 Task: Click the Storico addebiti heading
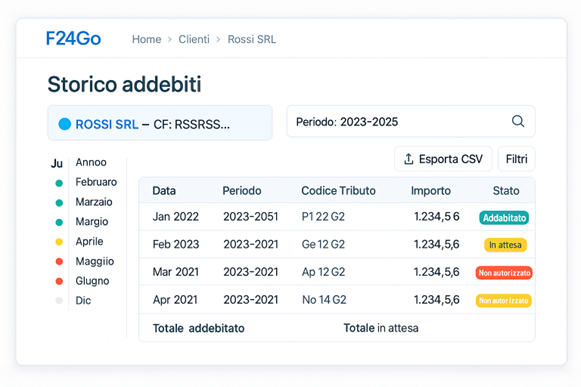124,84
